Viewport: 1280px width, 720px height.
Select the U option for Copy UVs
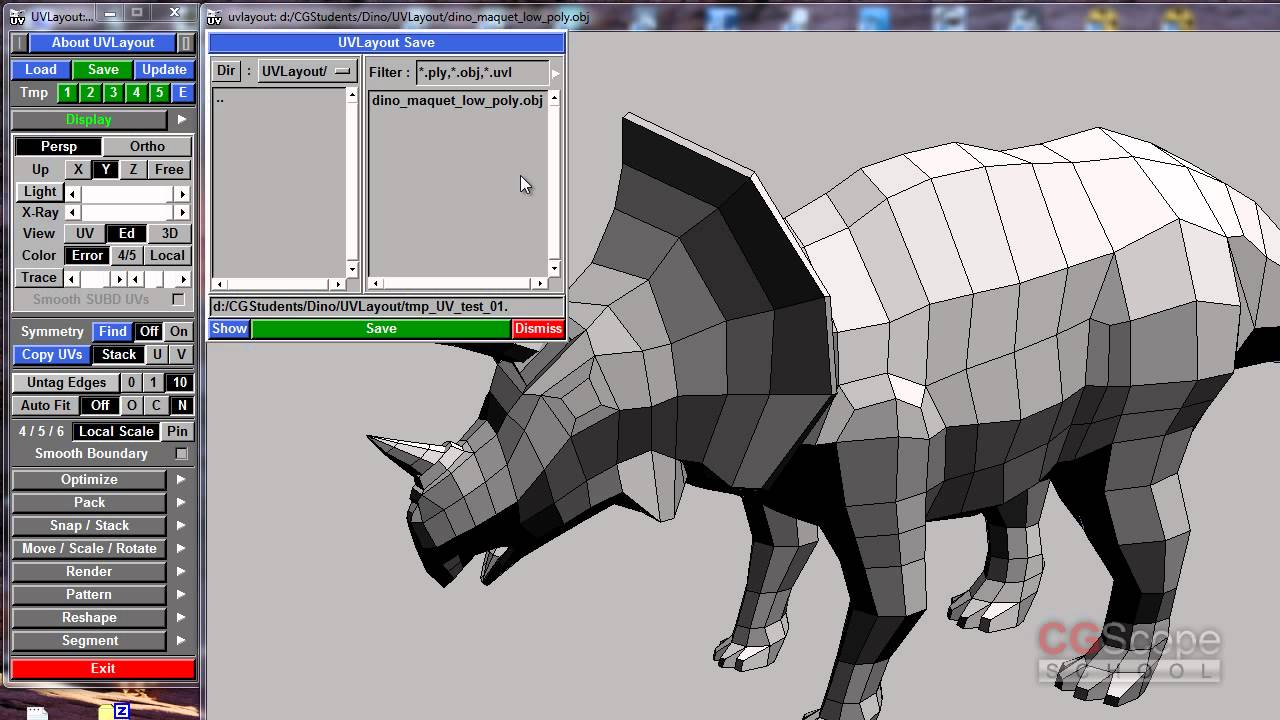(157, 355)
